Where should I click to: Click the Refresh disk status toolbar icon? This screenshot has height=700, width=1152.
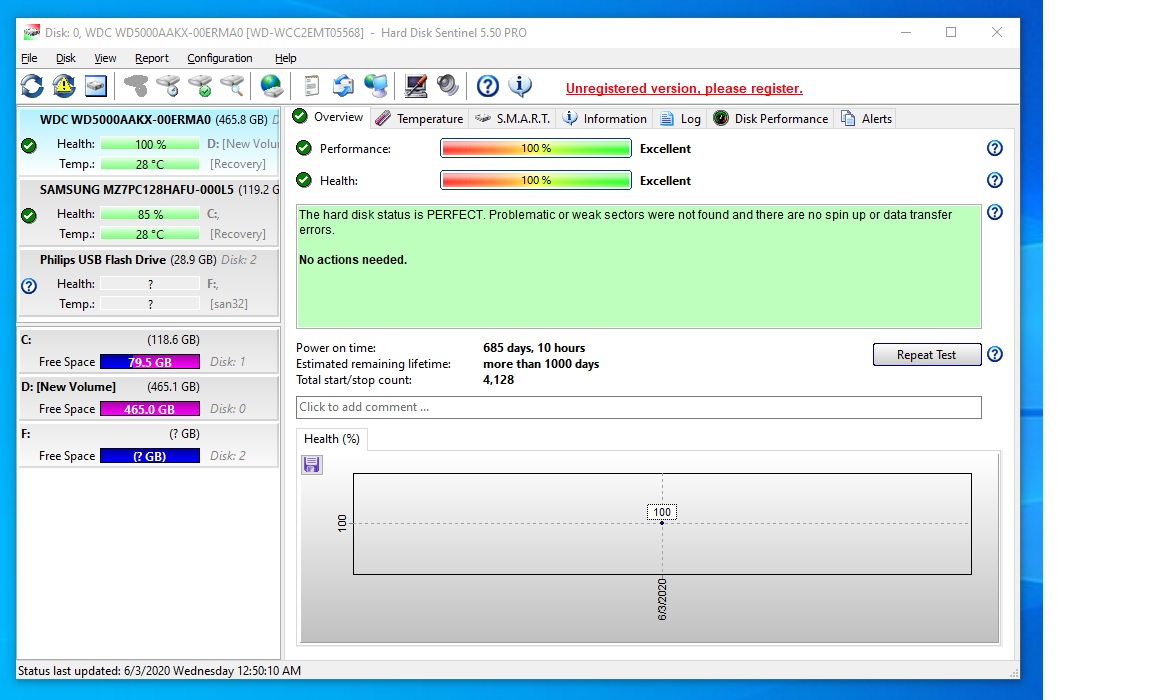pos(32,86)
